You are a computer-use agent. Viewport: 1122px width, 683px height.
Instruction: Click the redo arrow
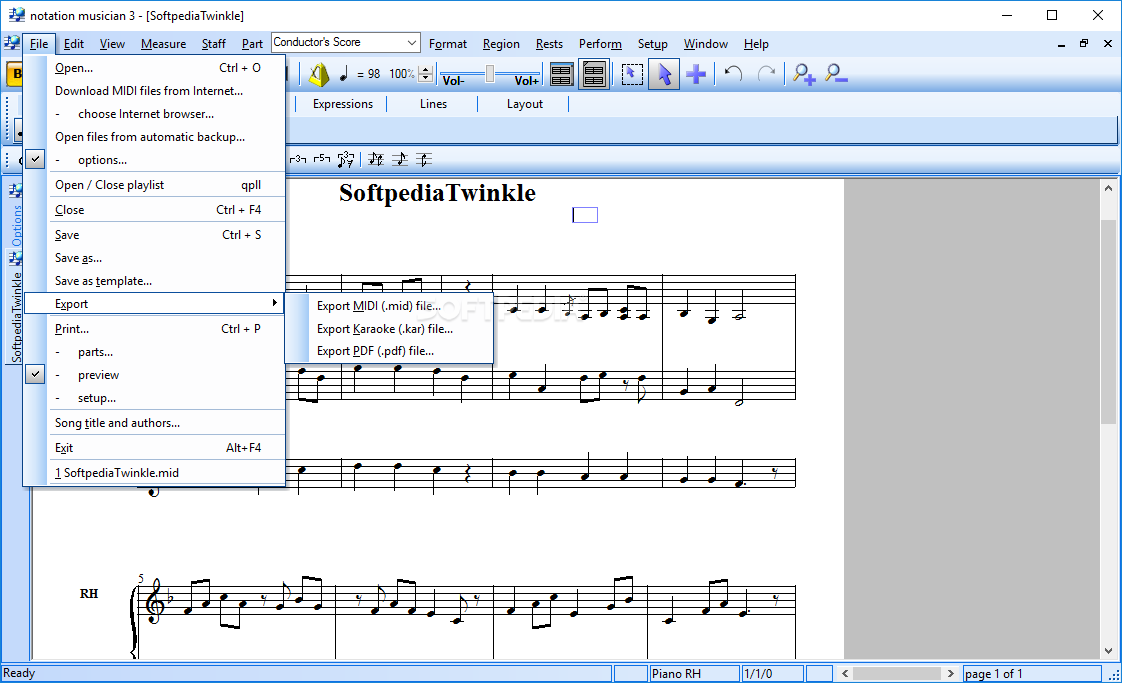coord(766,74)
